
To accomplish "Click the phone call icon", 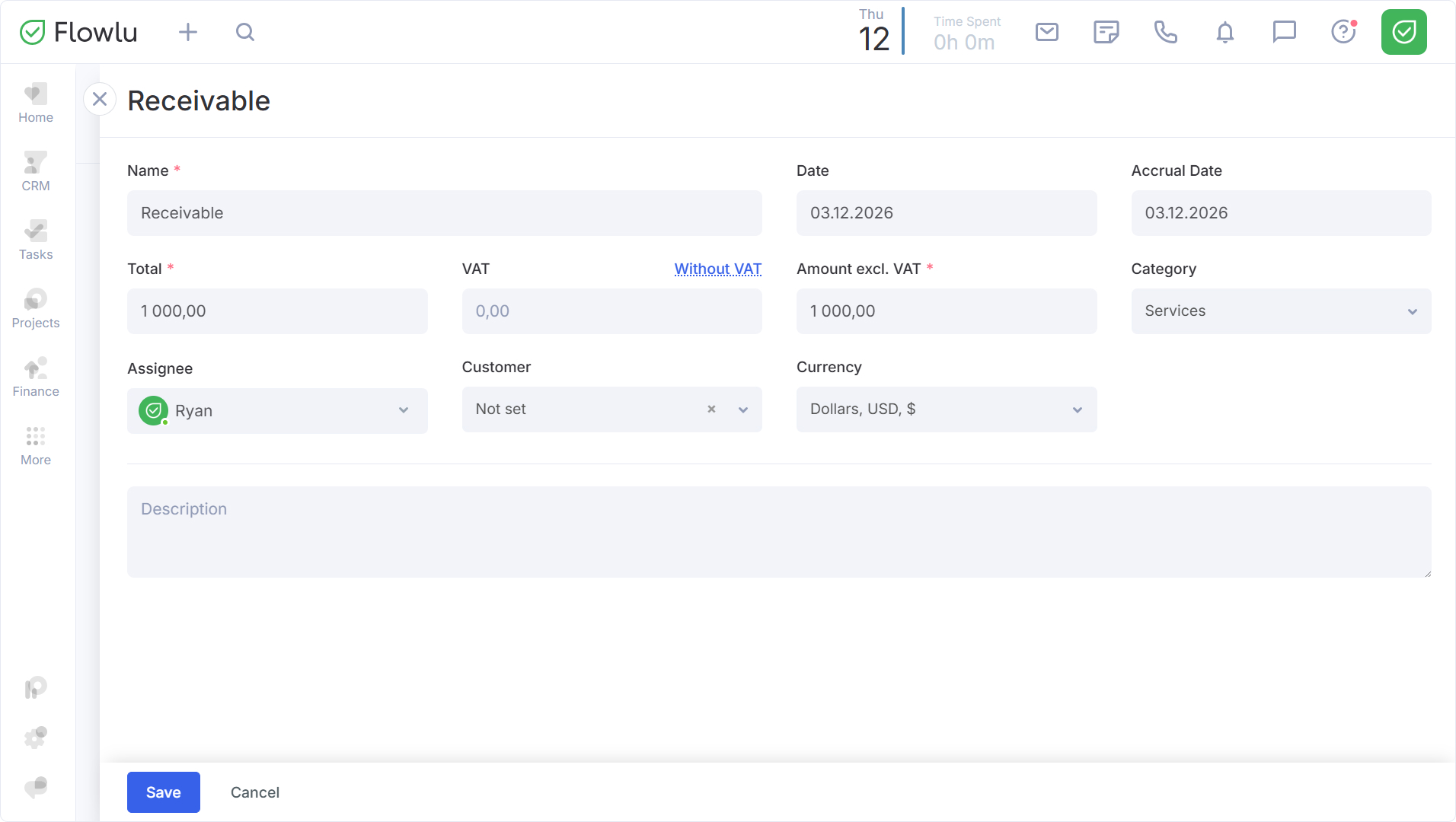I will pyautogui.click(x=1165, y=32).
